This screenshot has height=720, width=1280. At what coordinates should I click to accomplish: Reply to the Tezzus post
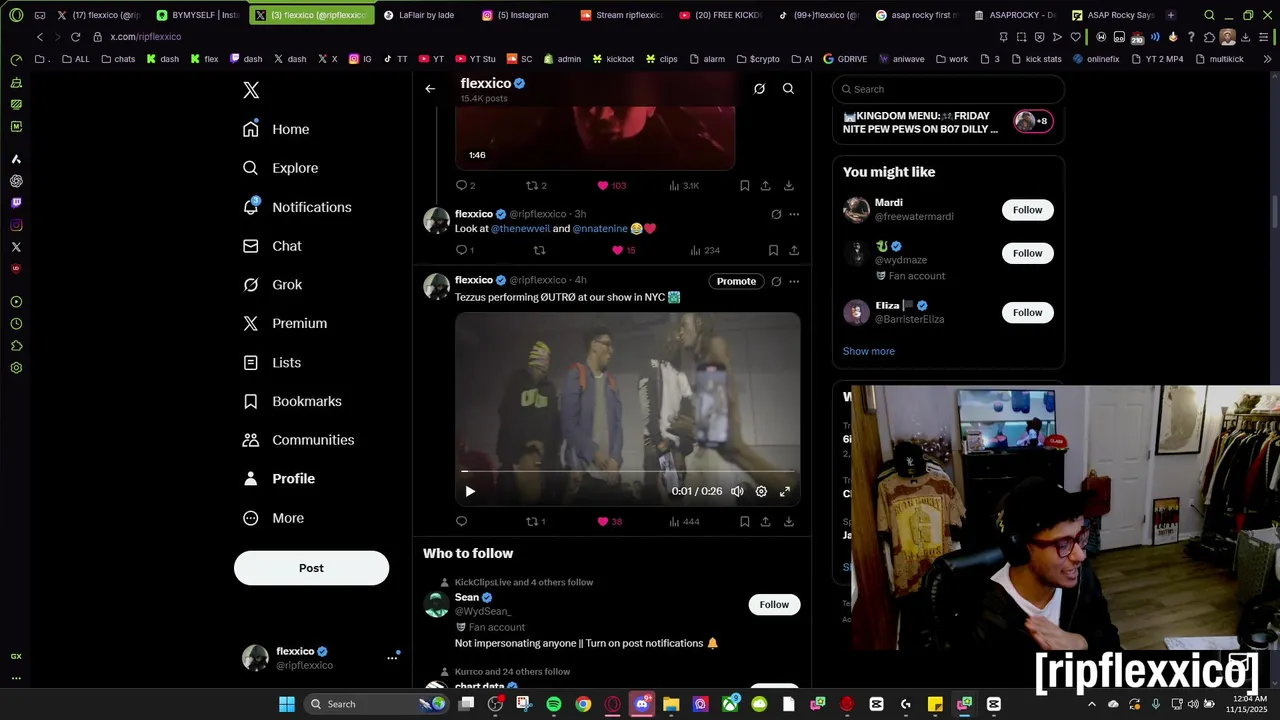click(461, 522)
